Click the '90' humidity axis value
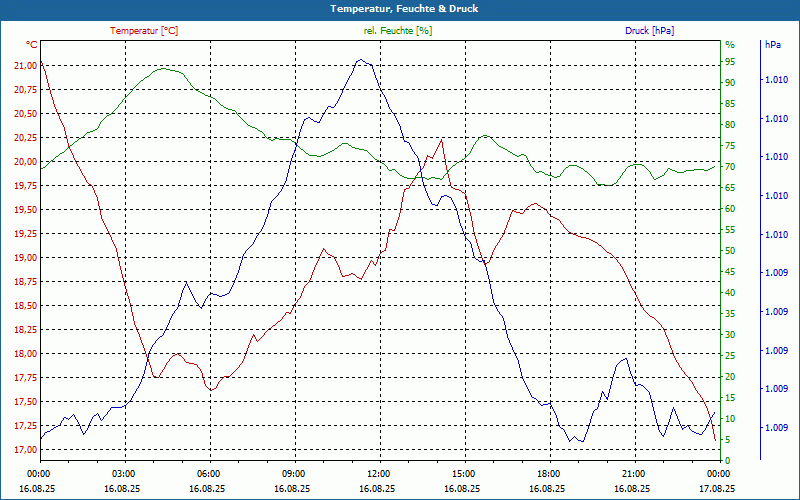This screenshot has width=800, height=500. click(730, 83)
